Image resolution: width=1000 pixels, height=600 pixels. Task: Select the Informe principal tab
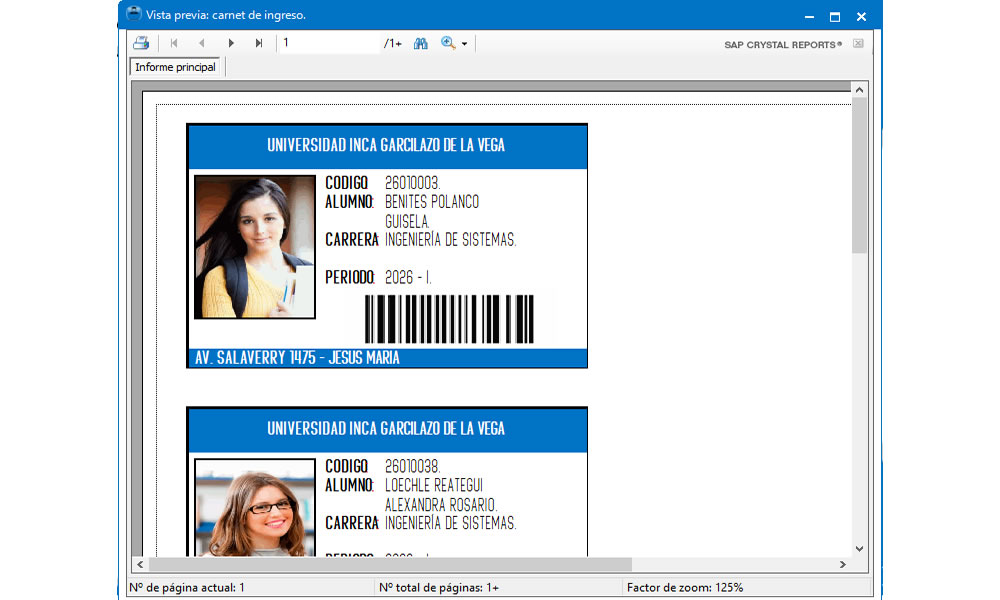tap(175, 67)
